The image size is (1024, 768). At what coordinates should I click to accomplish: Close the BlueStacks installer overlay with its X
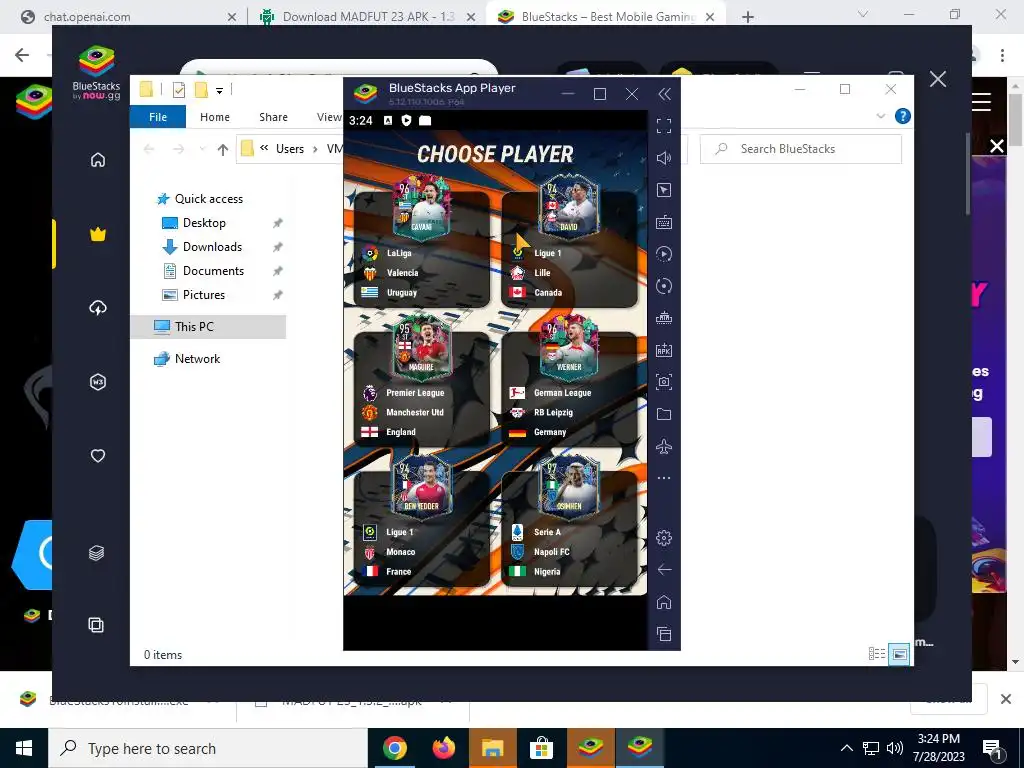(938, 80)
